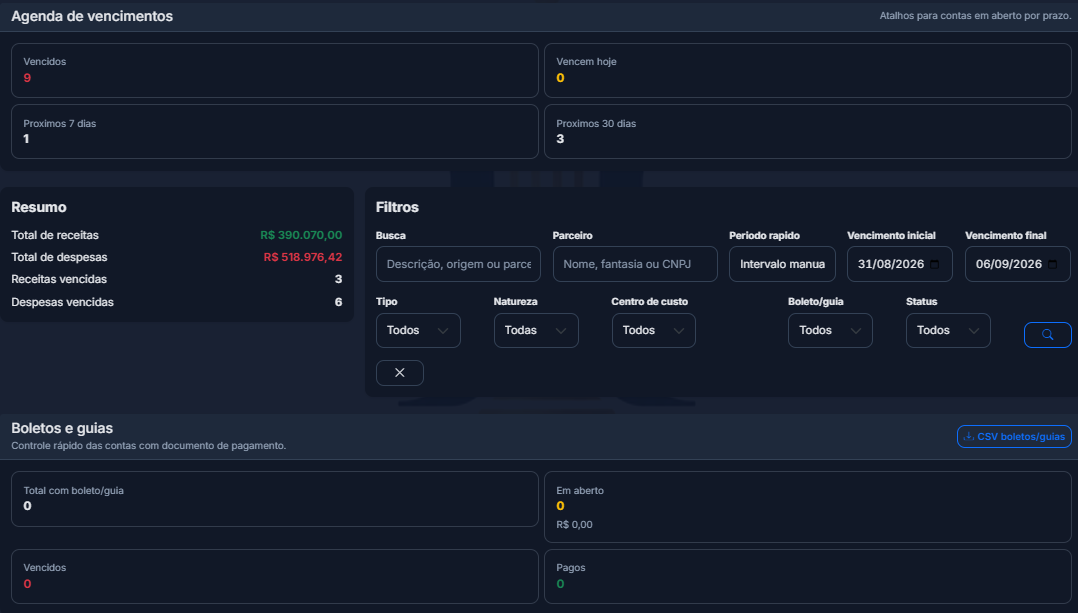The width and height of the screenshot is (1078, 613).
Task: Click the Despesas vencidas label
Action: 63,302
